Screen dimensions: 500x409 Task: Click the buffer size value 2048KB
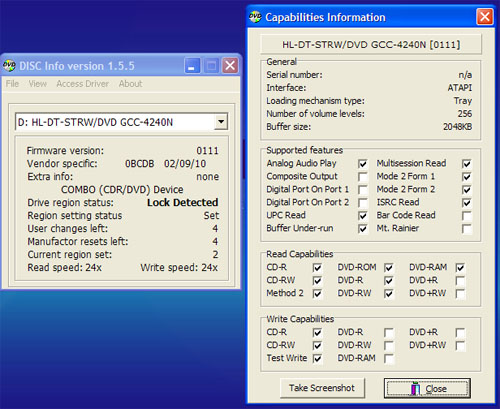457,127
